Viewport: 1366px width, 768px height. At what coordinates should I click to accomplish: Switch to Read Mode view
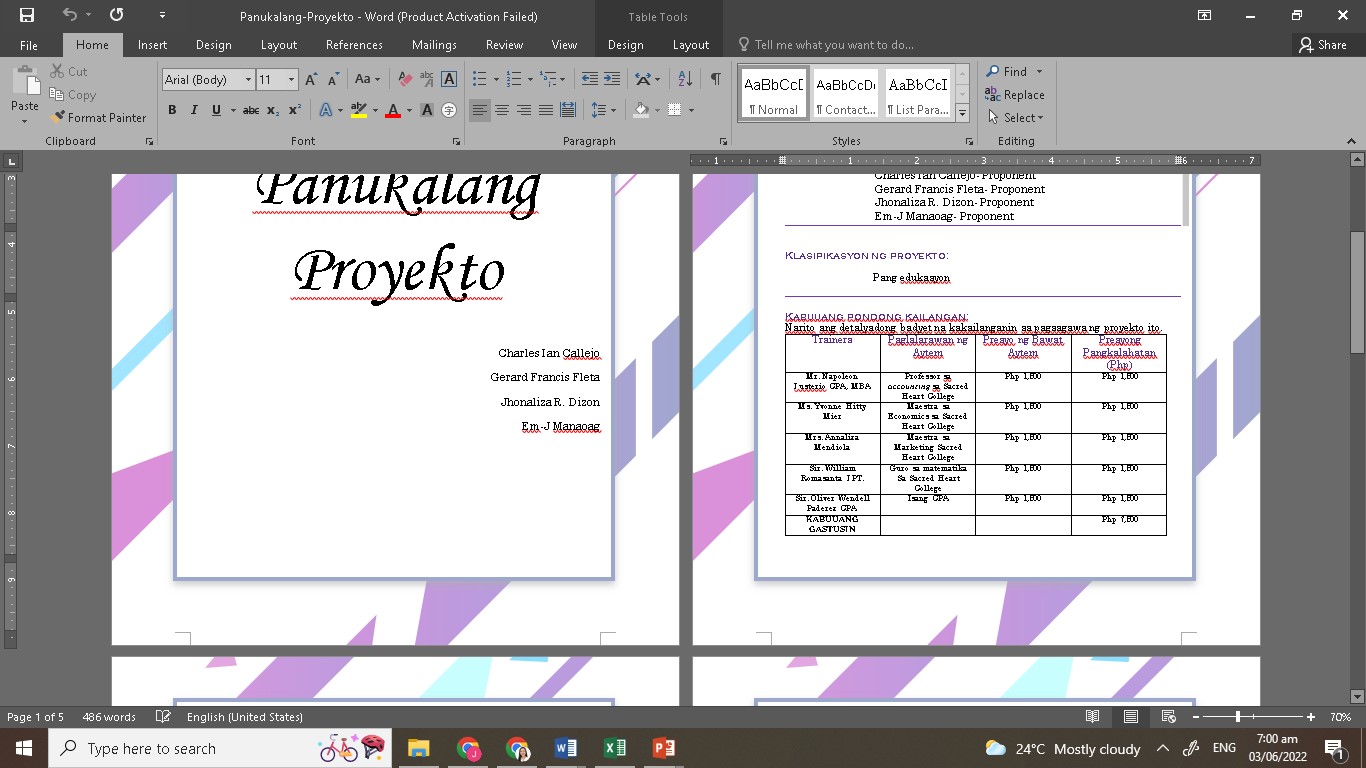1093,717
